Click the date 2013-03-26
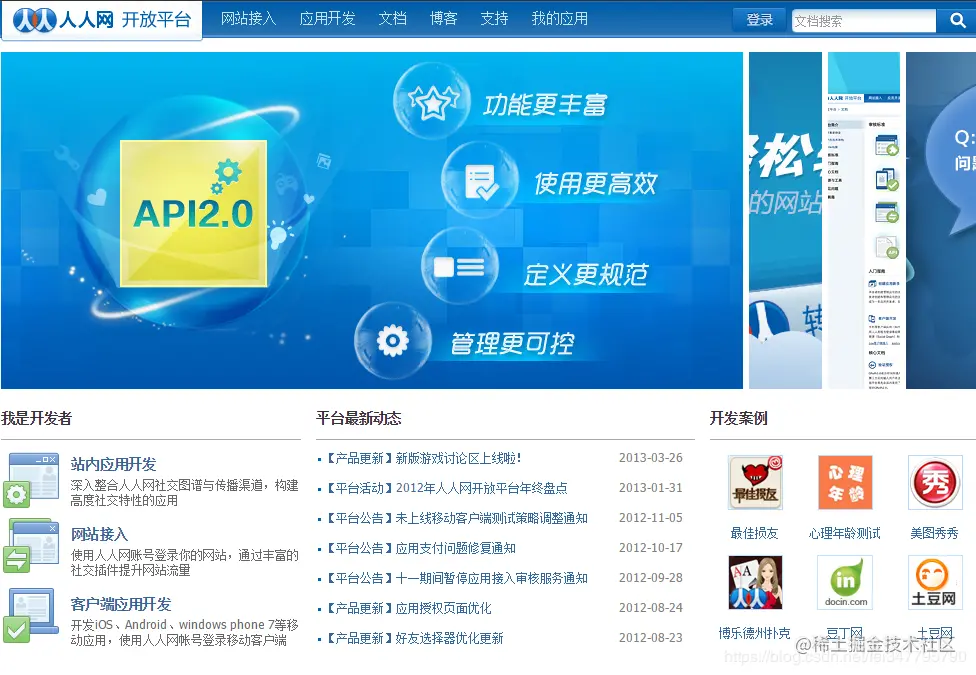This screenshot has width=976, height=675. 650,458
